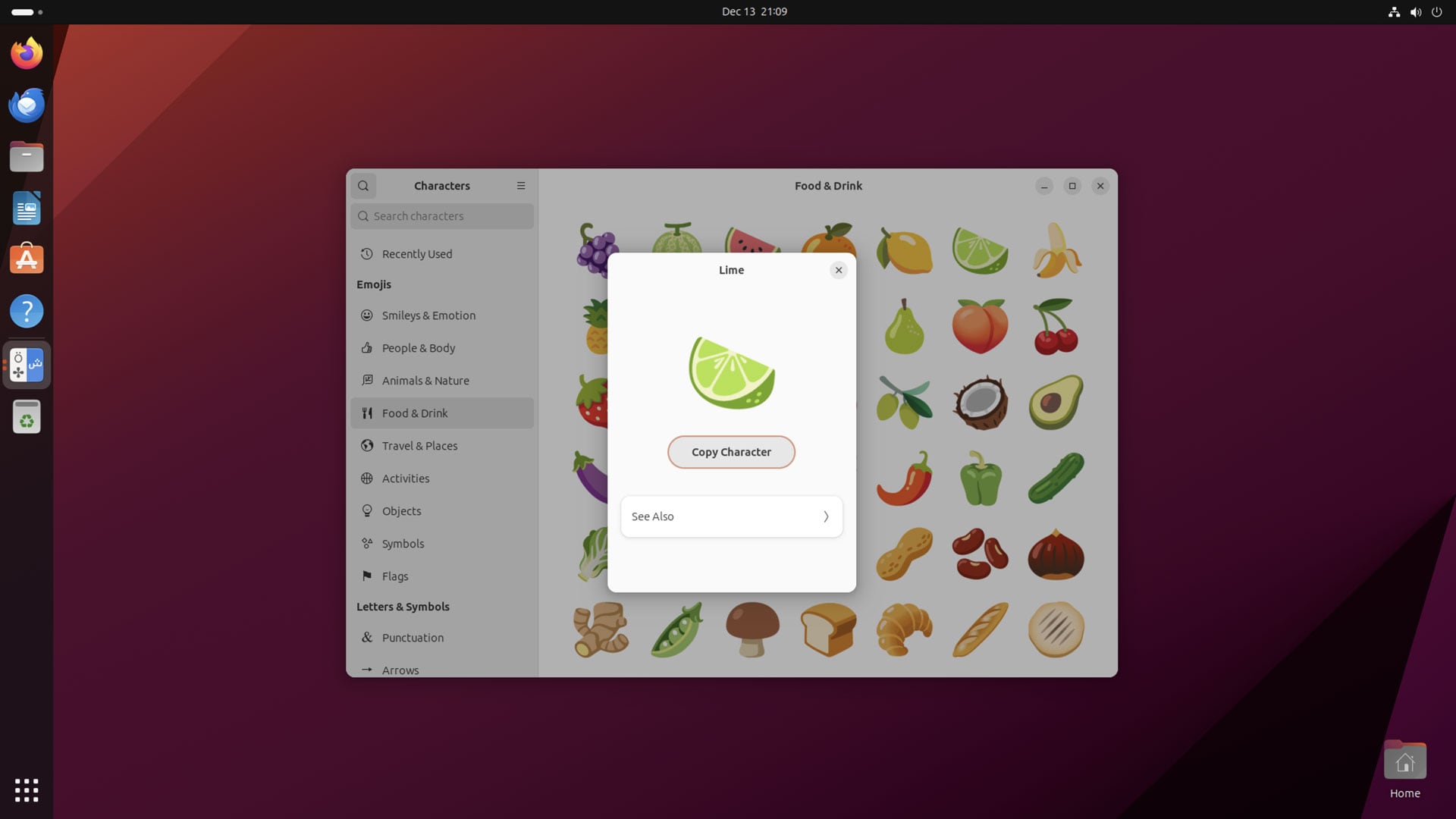Choose the Travel & Places globe icon
The image size is (1456, 819).
click(x=367, y=446)
